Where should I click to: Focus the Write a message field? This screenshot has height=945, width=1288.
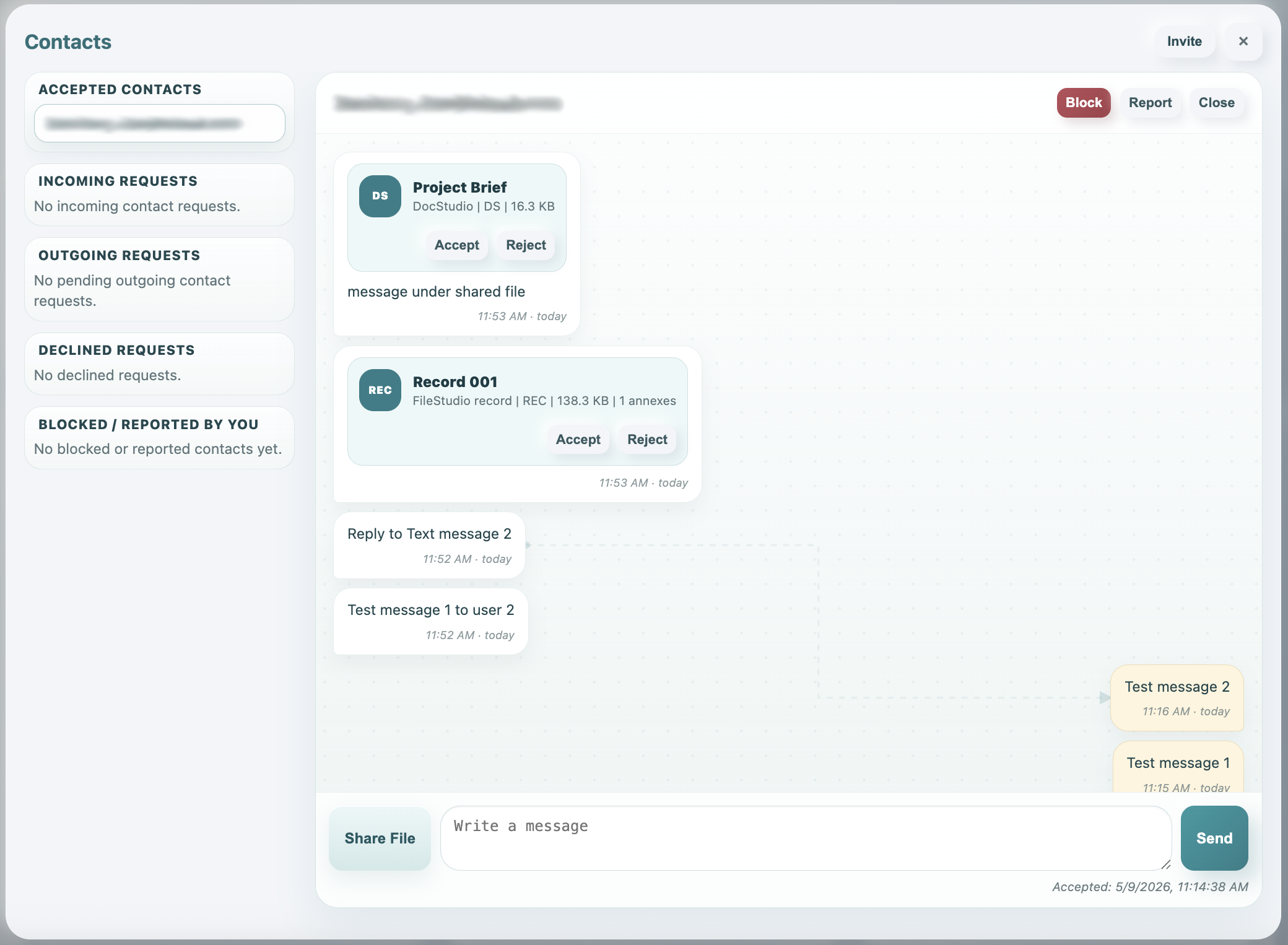coord(806,838)
